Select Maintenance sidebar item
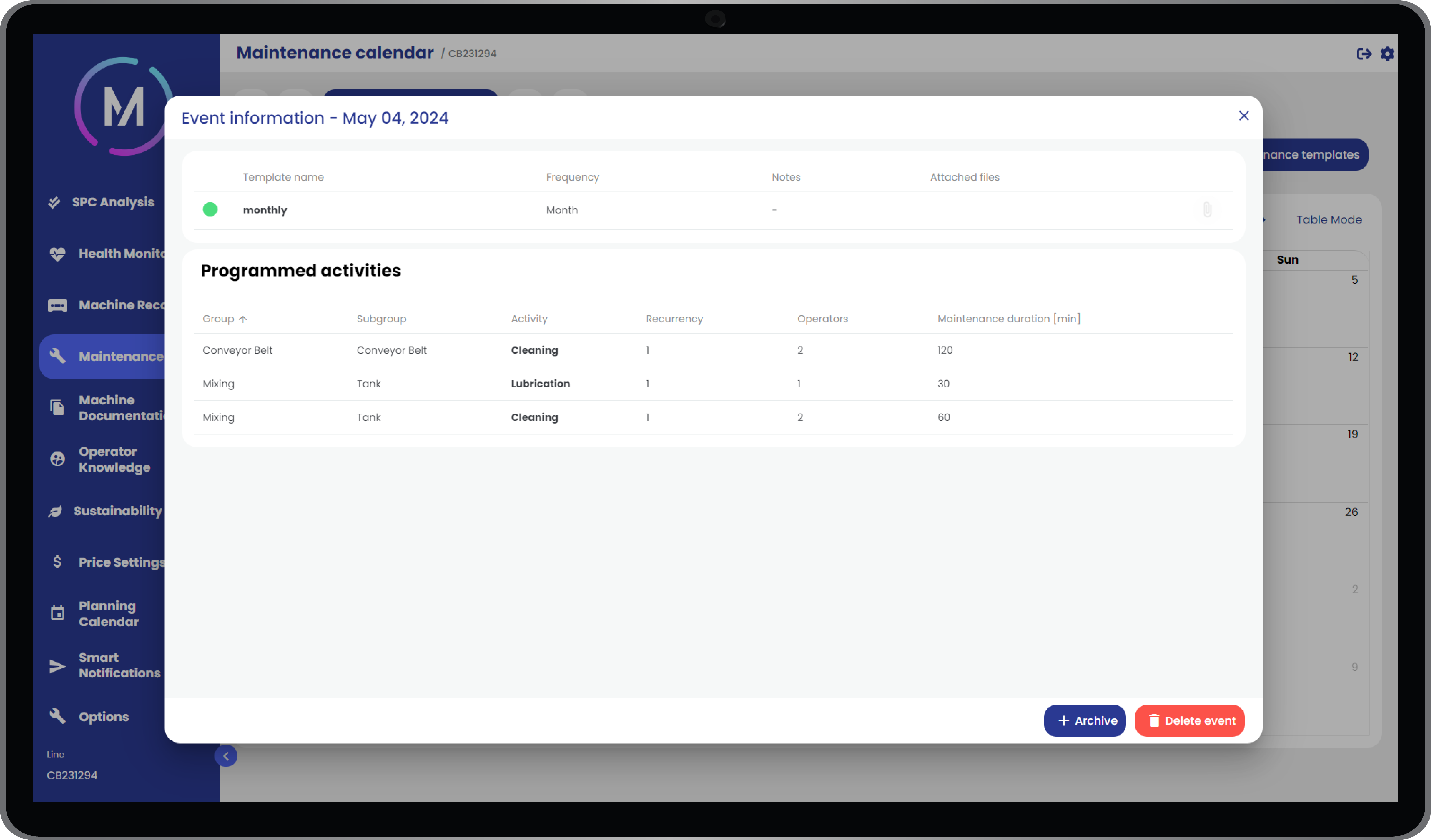 click(102, 356)
